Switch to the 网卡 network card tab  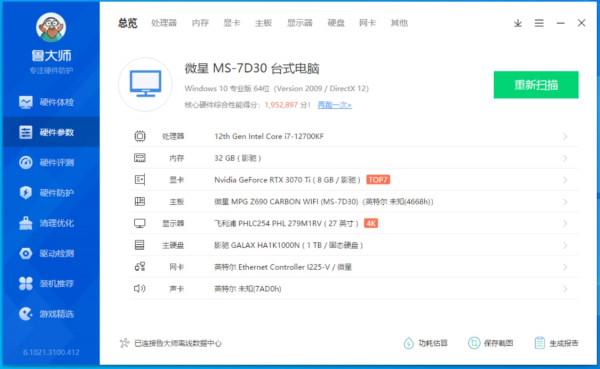click(x=367, y=23)
